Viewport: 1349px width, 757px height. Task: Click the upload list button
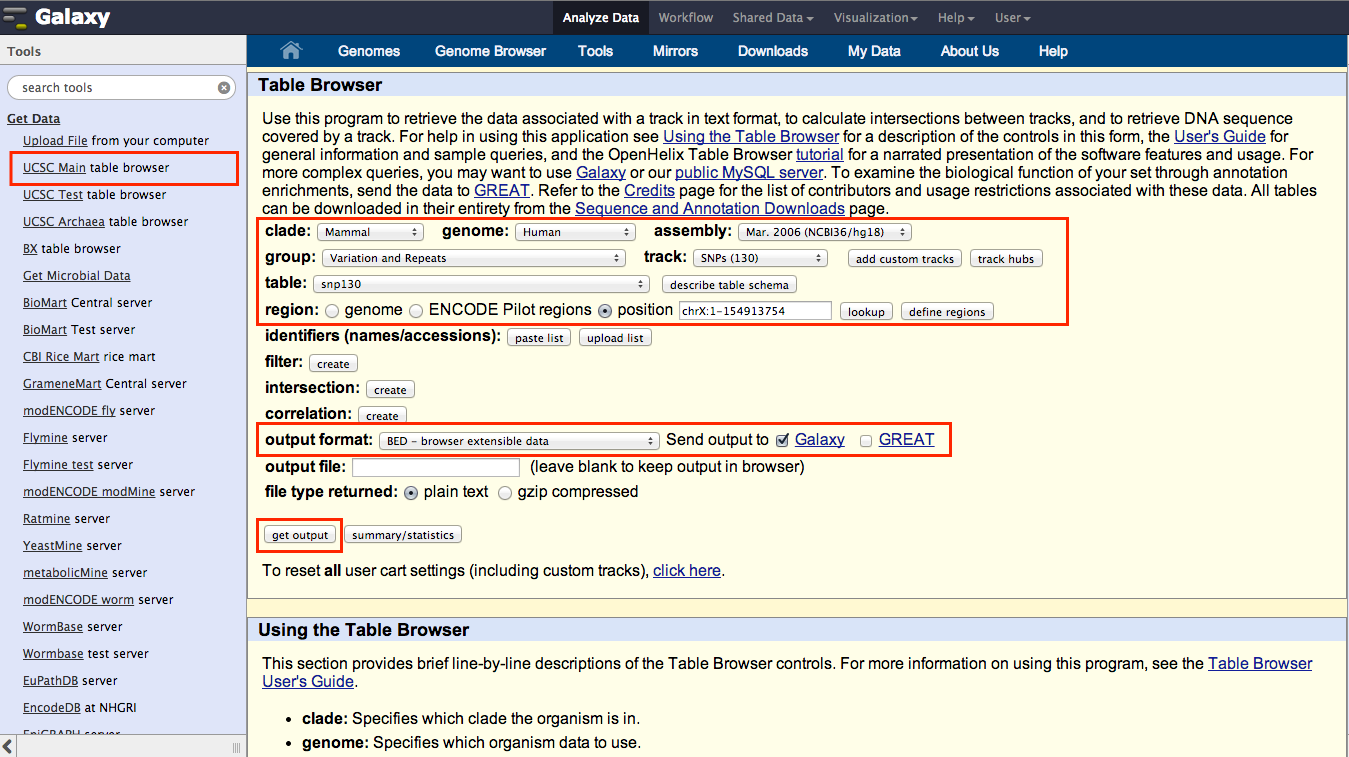pyautogui.click(x=615, y=338)
